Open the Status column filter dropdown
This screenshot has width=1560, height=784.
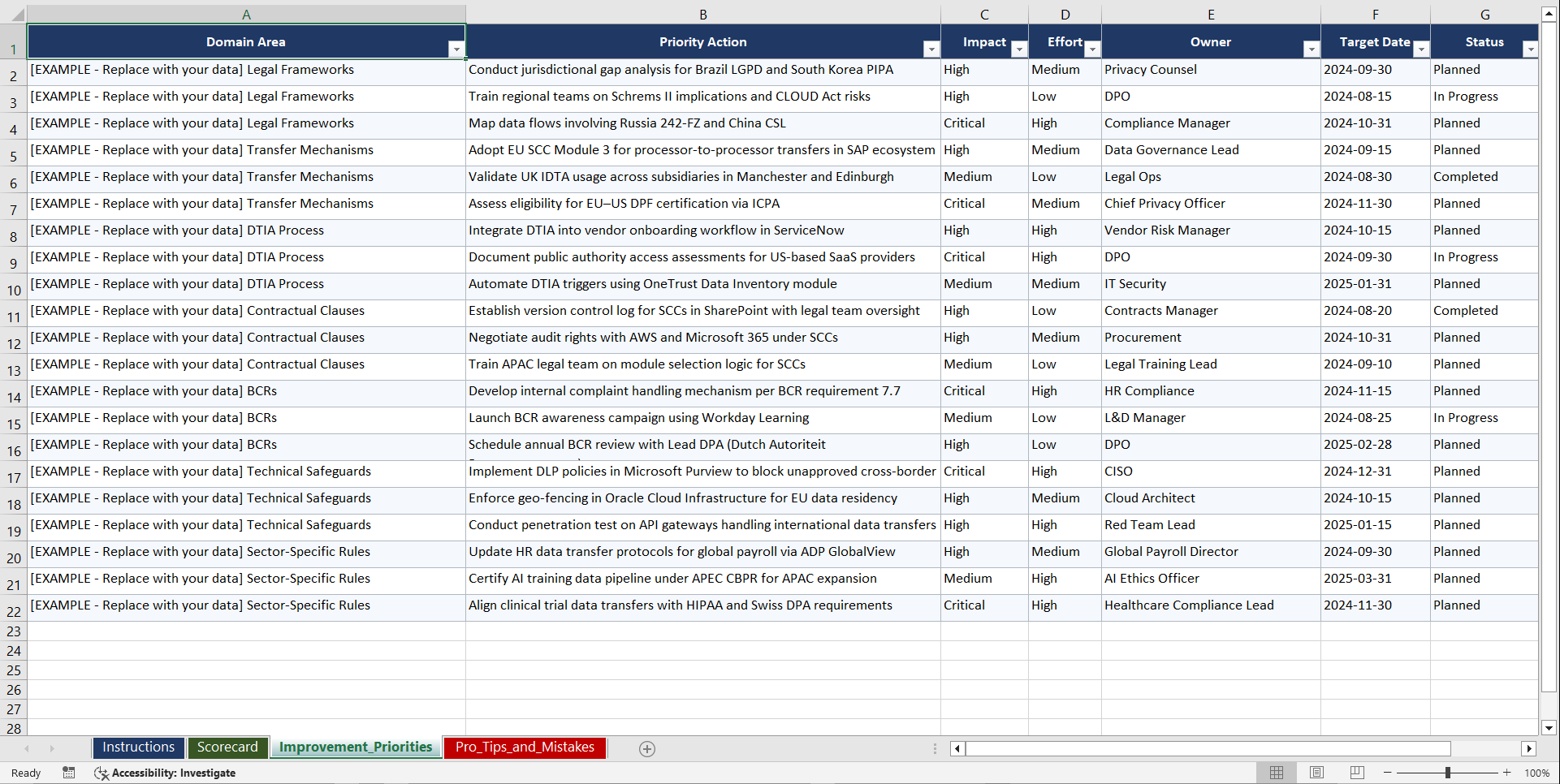(1532, 49)
